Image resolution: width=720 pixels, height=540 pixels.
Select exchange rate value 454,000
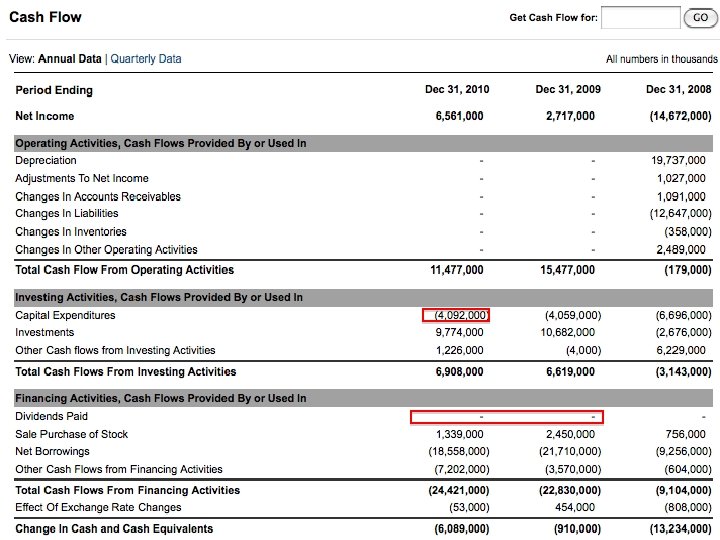[575, 507]
